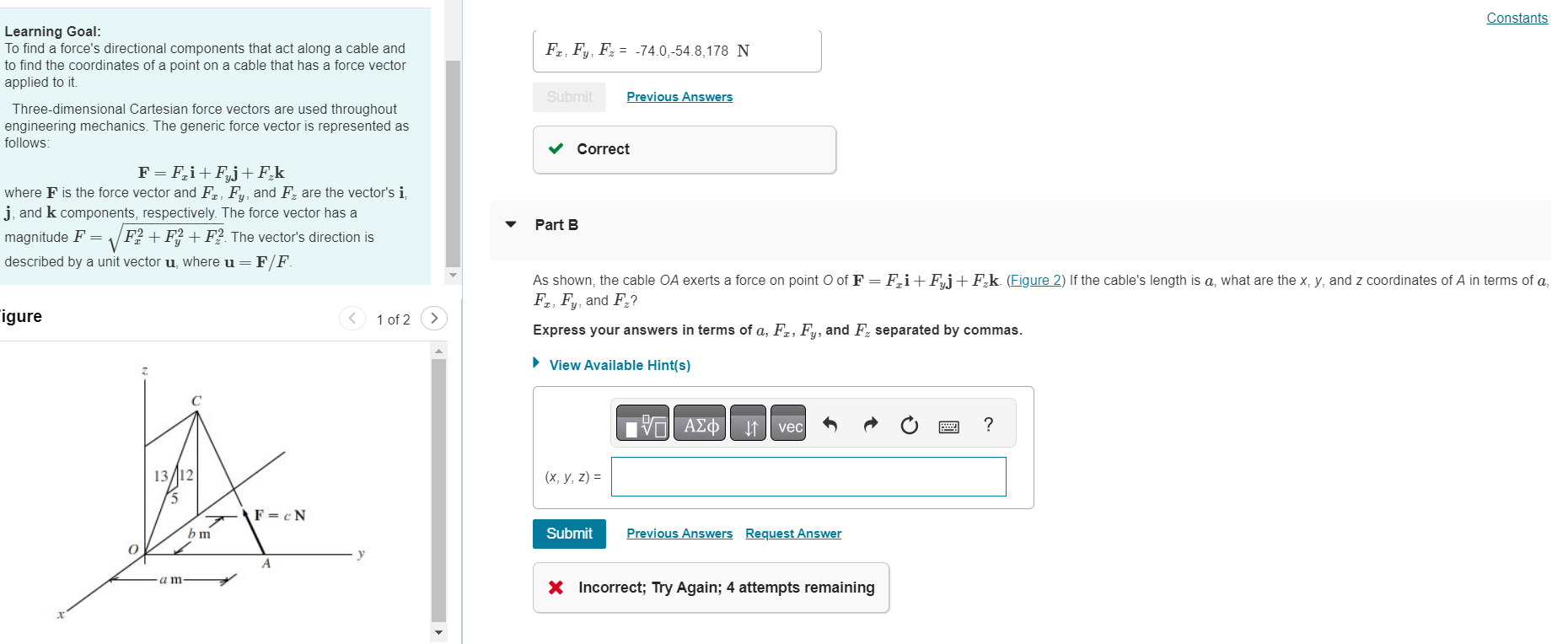Open the keyboard shortcuts icon
1568x644 pixels.
coord(948,426)
